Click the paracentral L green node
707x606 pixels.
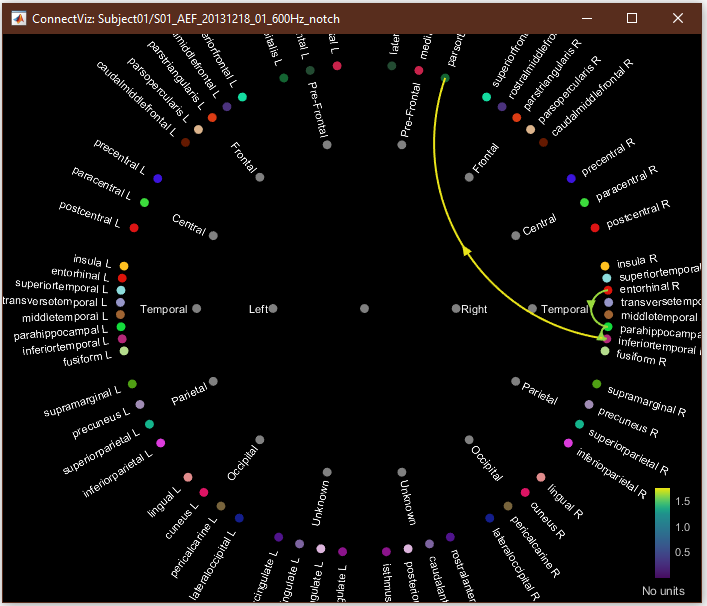(146, 203)
